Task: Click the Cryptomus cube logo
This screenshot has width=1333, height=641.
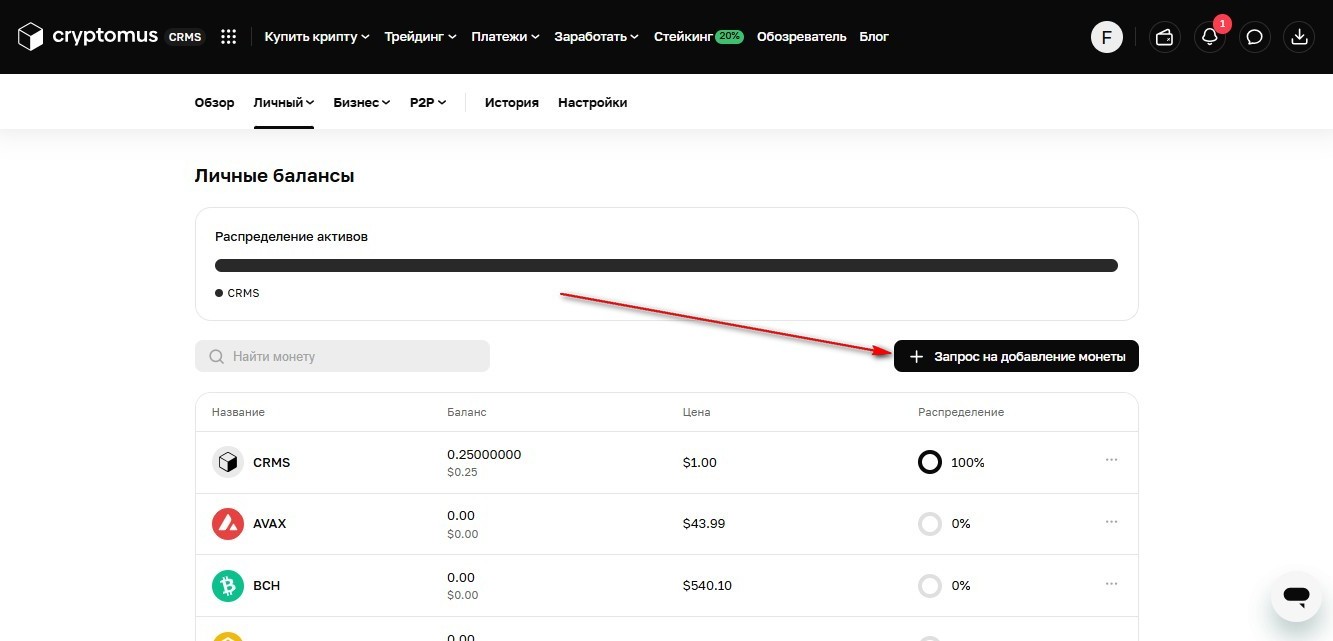Action: 31,37
